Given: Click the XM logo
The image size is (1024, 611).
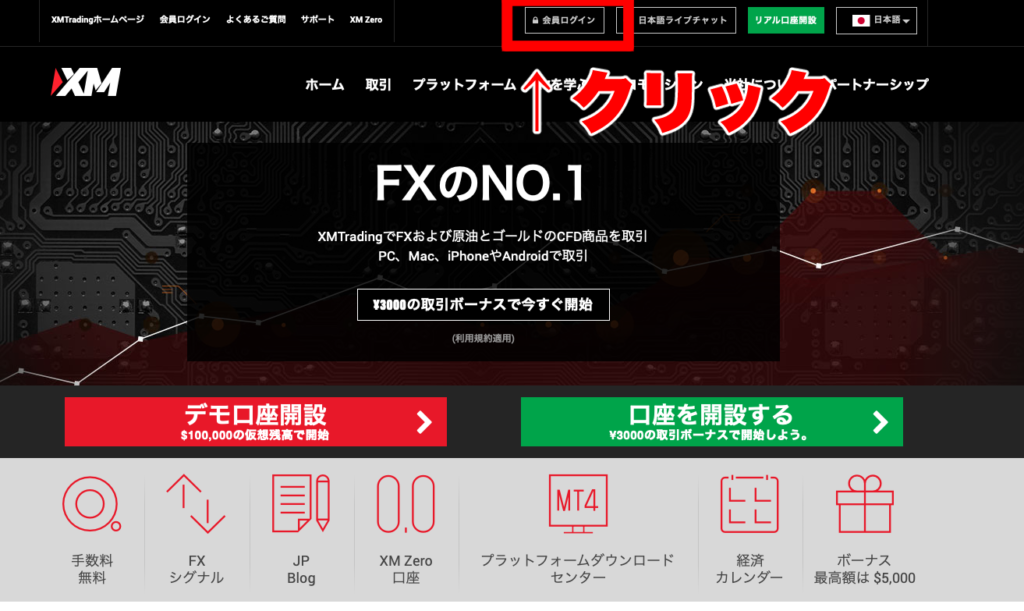Looking at the screenshot, I should 86,82.
